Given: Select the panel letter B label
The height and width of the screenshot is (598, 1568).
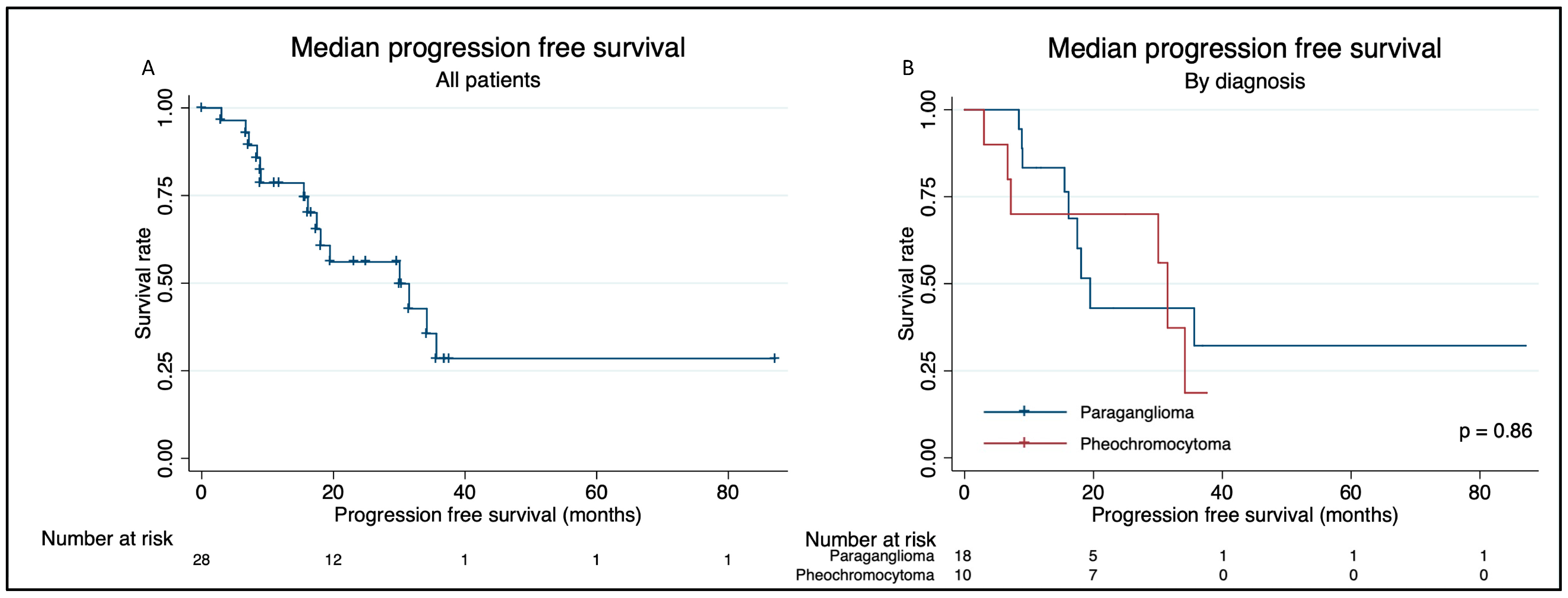Looking at the screenshot, I should (x=907, y=68).
